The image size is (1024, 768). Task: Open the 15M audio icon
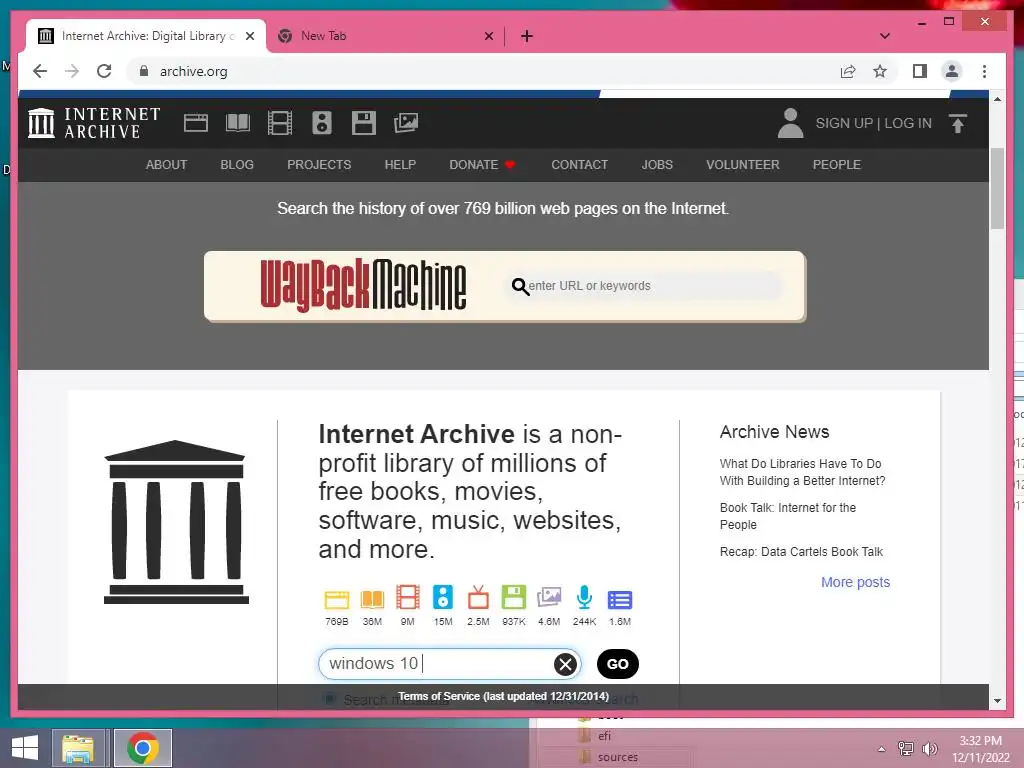(x=443, y=598)
